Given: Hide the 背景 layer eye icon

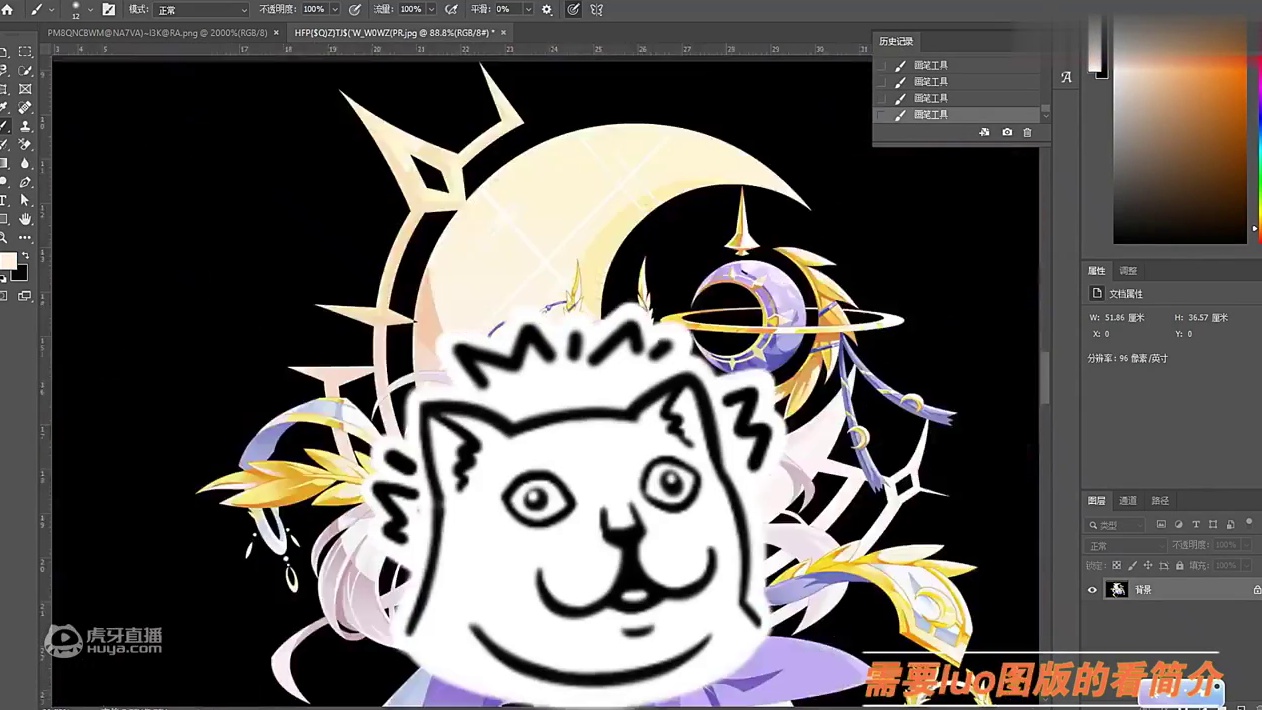Looking at the screenshot, I should tap(1092, 590).
